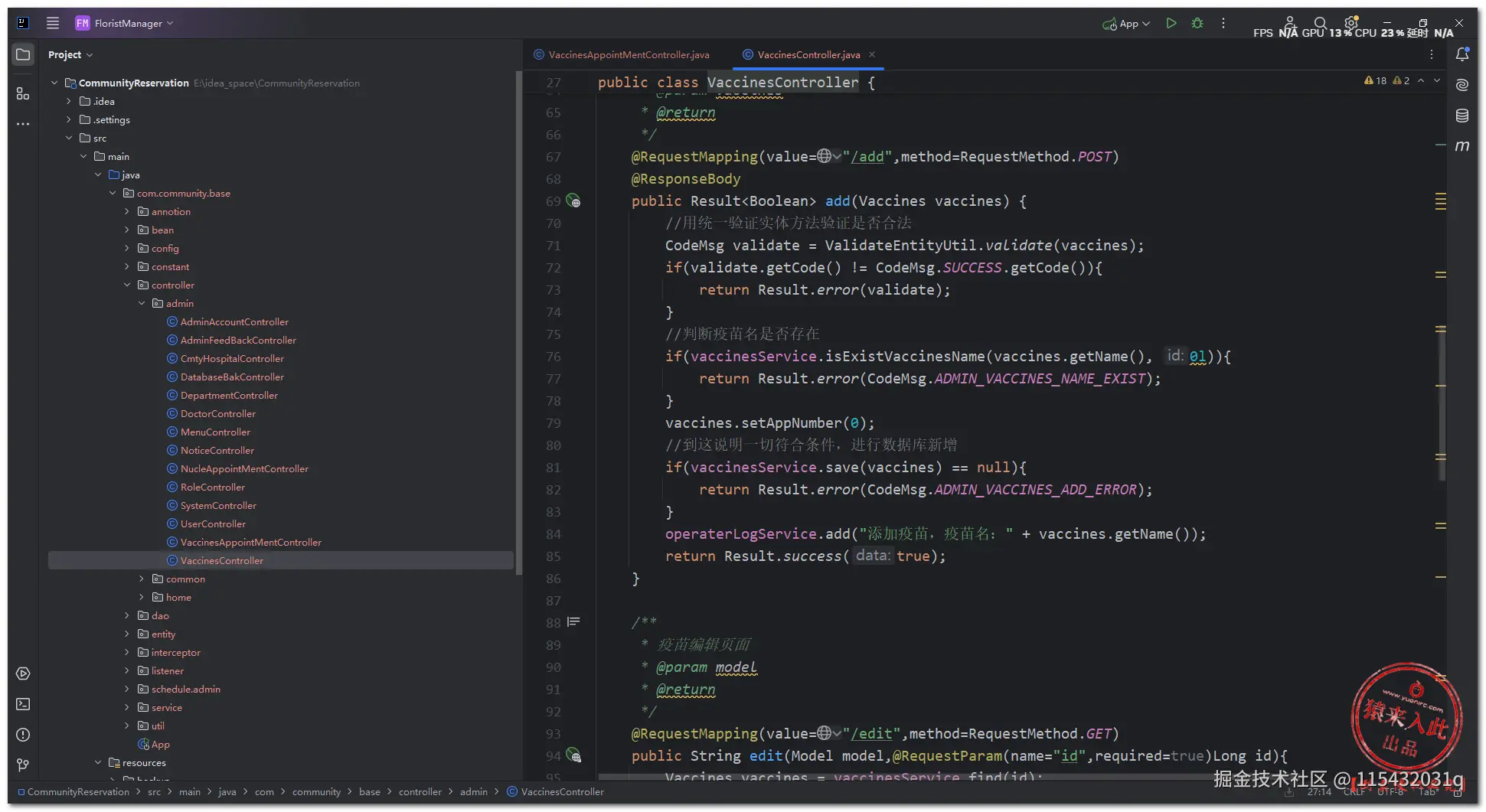Open the code collaboration user icon
The width and height of the screenshot is (1486, 812).
[1290, 23]
